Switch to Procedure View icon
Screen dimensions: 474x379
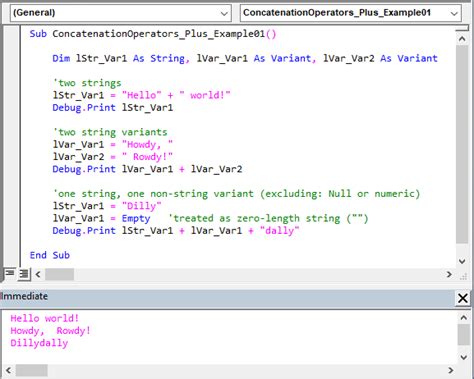tap(10, 274)
